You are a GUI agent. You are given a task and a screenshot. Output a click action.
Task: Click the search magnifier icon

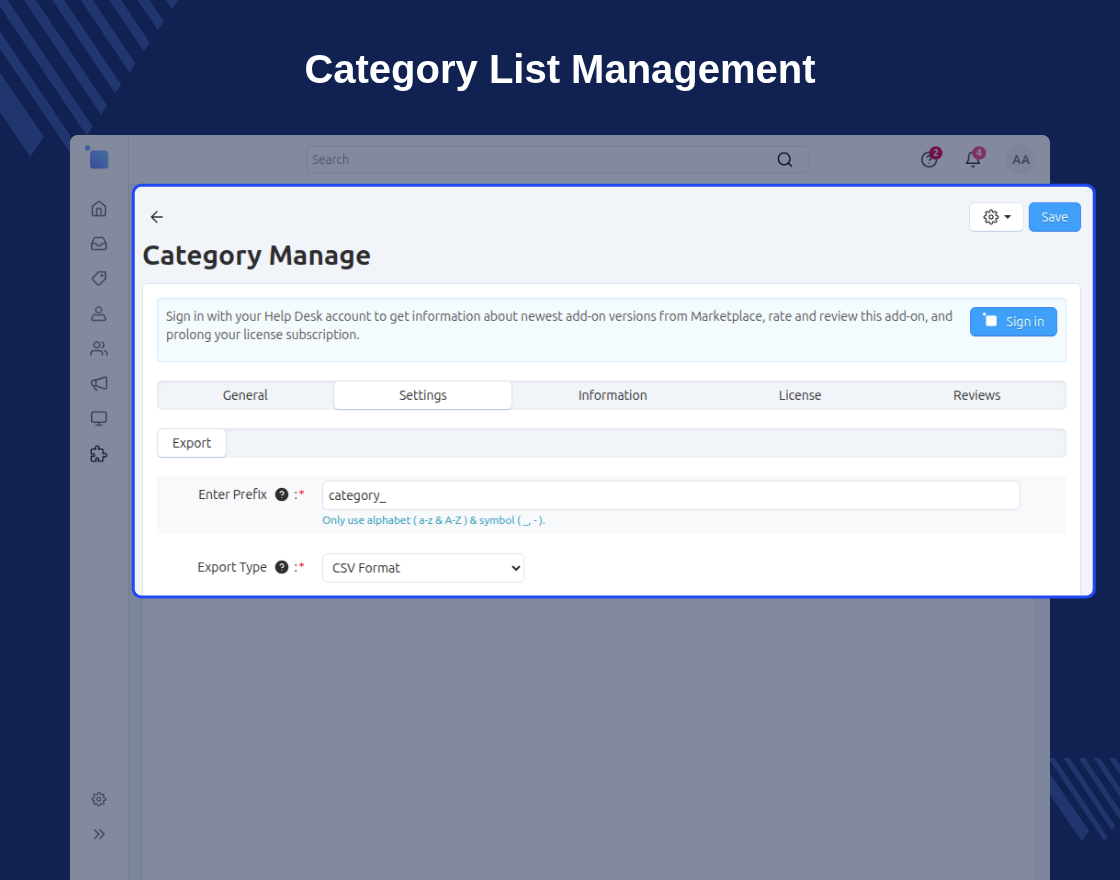coord(784,159)
